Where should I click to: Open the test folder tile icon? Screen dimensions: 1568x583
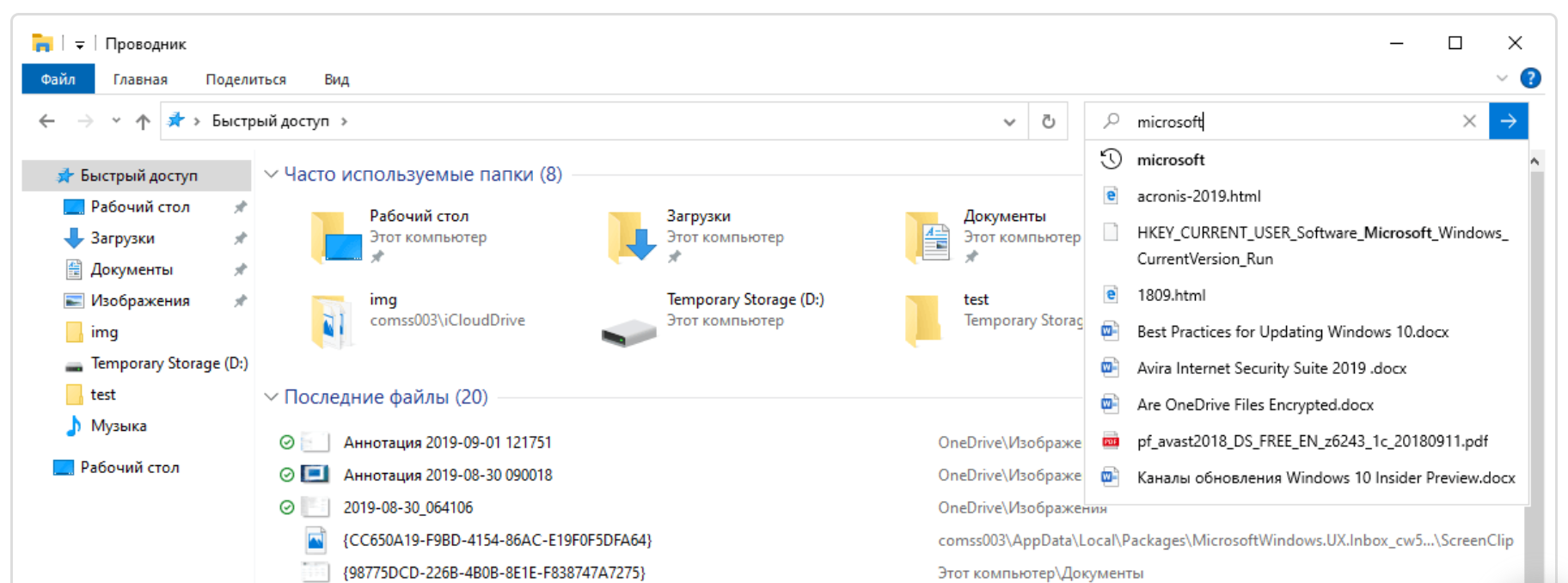tap(922, 320)
